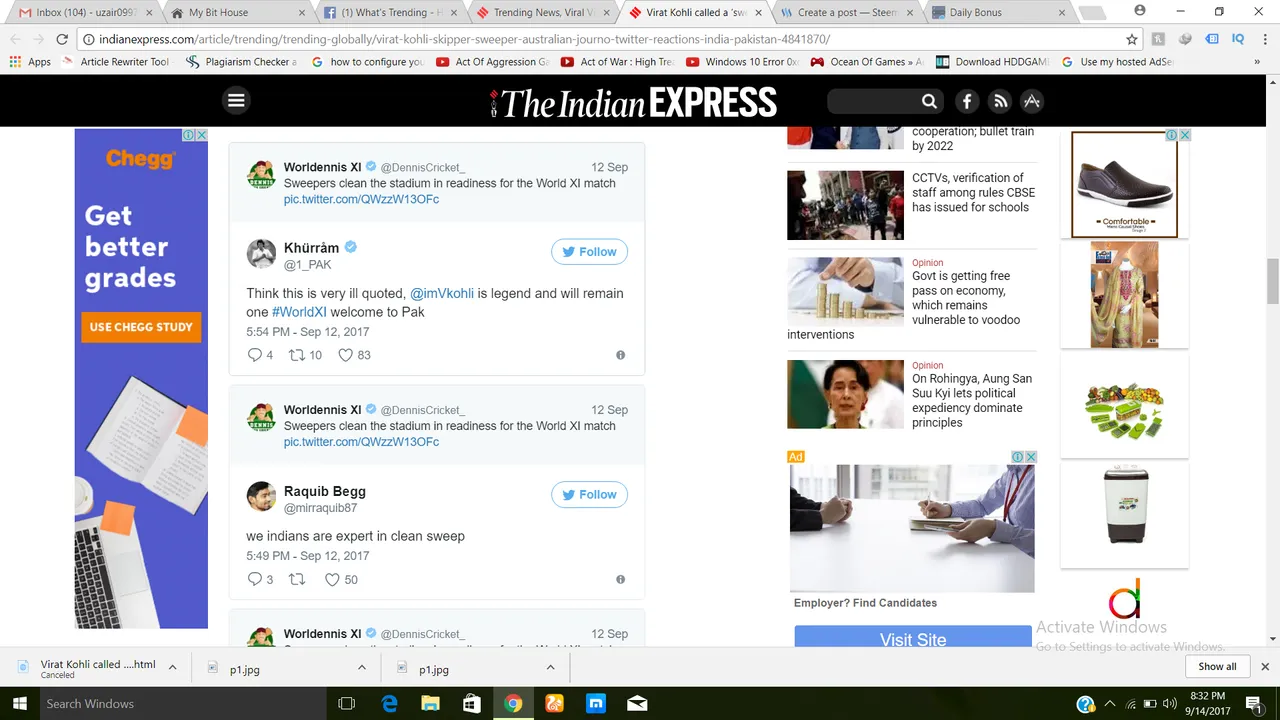Expand options for second p1.jpg download
1280x720 pixels.
pos(551,667)
